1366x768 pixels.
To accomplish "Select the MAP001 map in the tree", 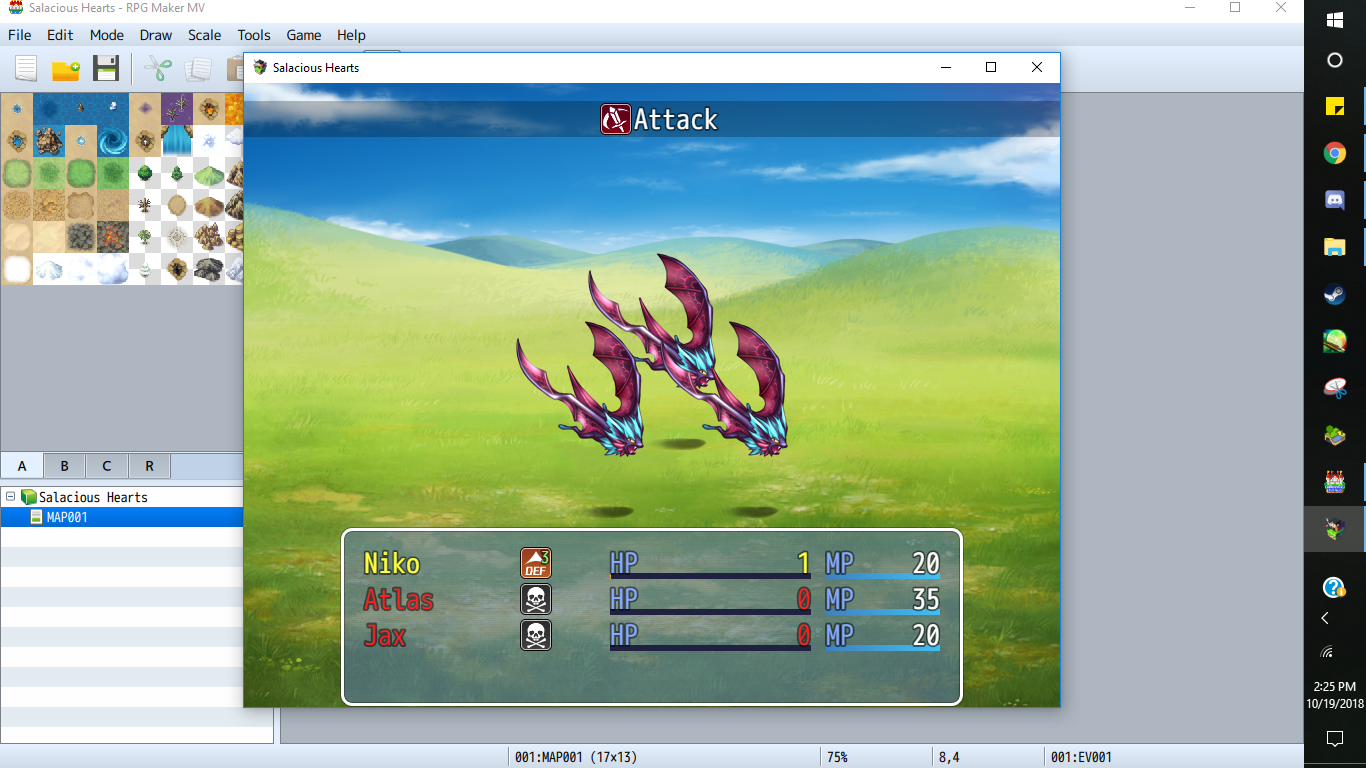I will [x=67, y=517].
